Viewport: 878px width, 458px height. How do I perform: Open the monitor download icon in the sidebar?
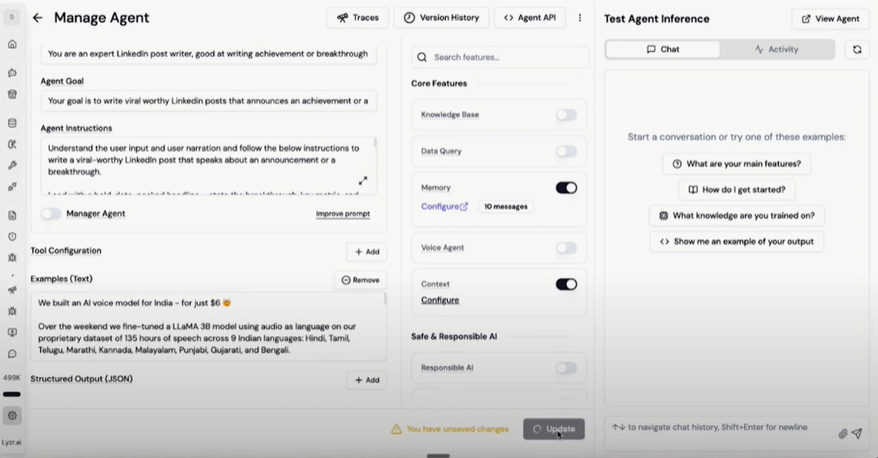(x=12, y=332)
